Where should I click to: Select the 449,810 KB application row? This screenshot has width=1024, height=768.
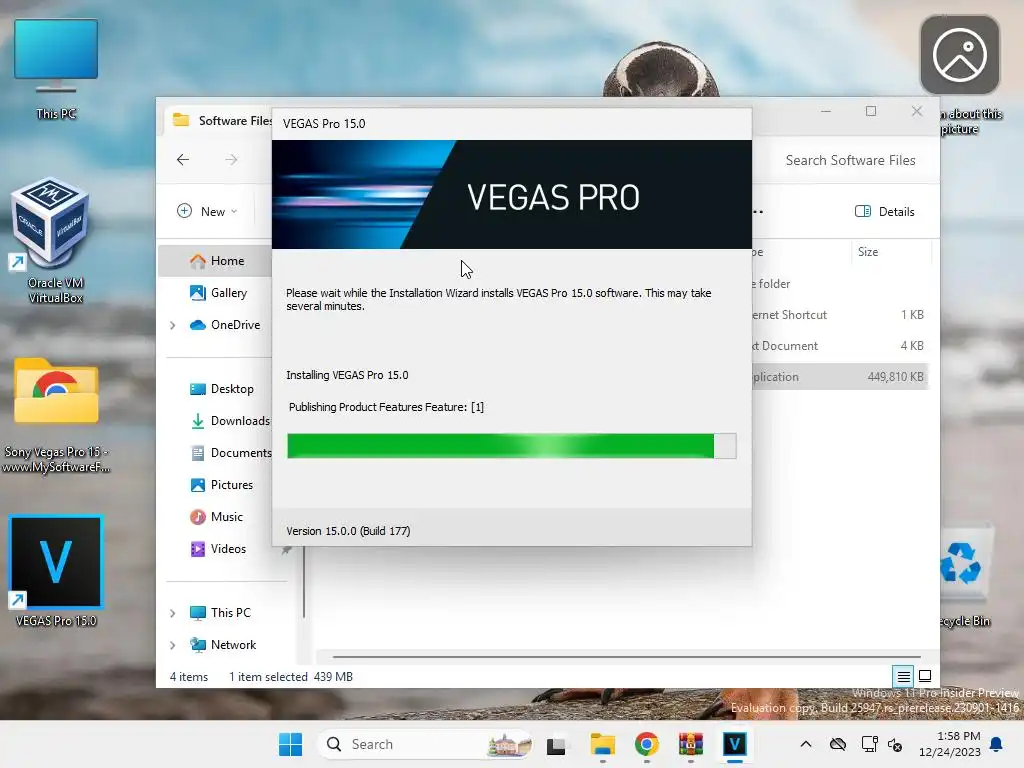tap(840, 377)
